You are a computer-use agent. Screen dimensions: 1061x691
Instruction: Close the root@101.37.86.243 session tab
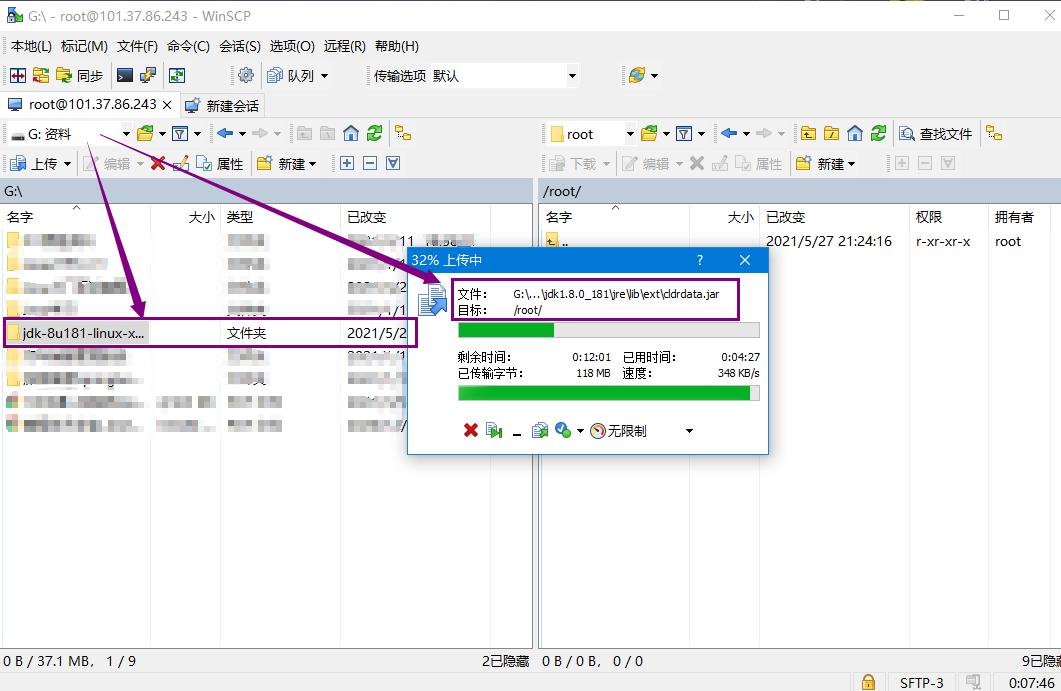167,105
